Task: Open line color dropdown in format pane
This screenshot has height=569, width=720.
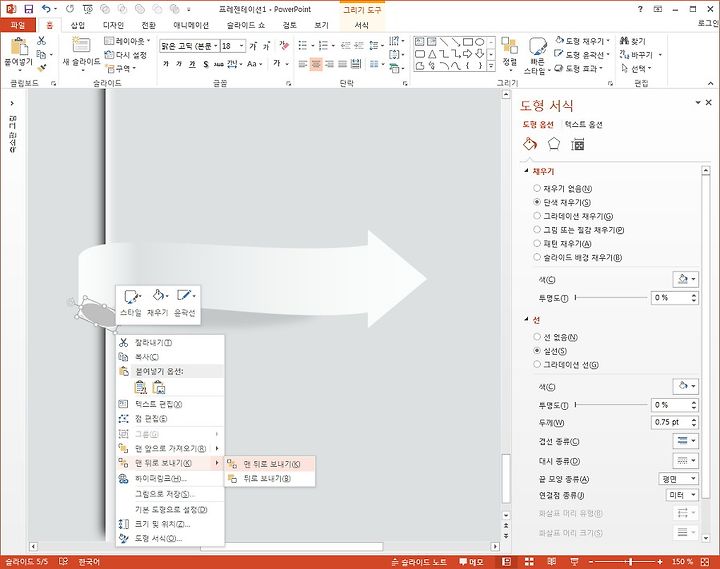Action: [686, 386]
